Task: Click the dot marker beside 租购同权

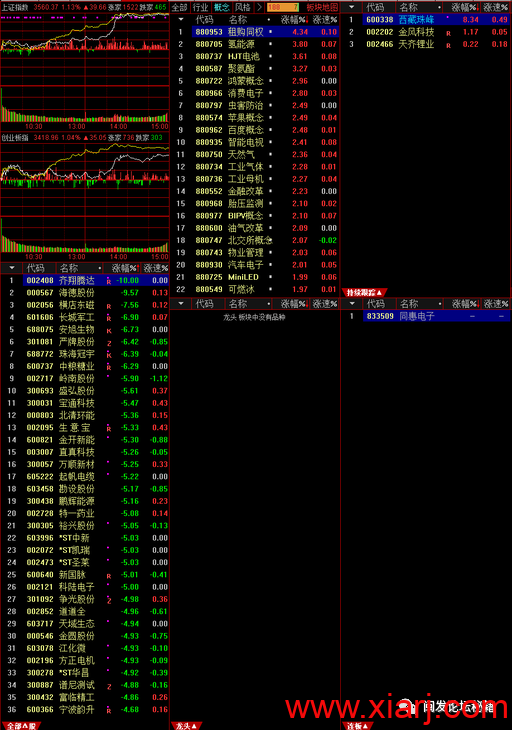Action: tap(270, 32)
